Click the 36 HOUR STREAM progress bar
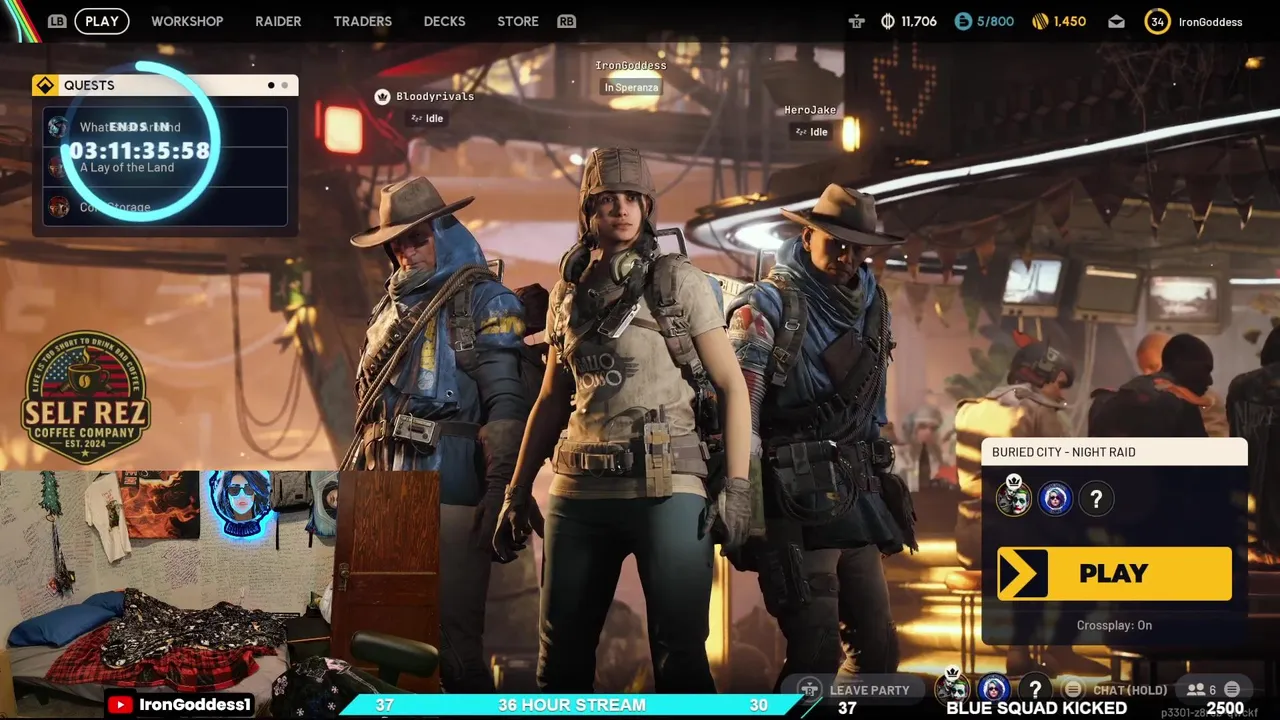1280x720 pixels. click(x=572, y=705)
